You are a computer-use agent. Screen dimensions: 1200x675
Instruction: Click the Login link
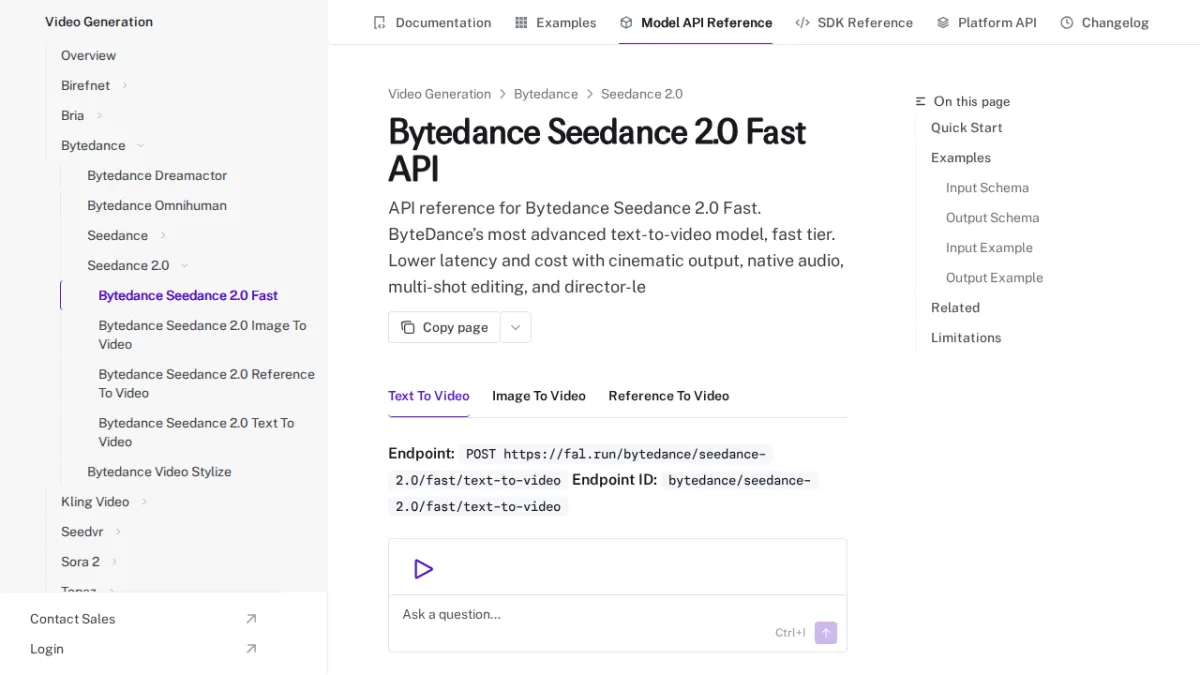point(47,649)
